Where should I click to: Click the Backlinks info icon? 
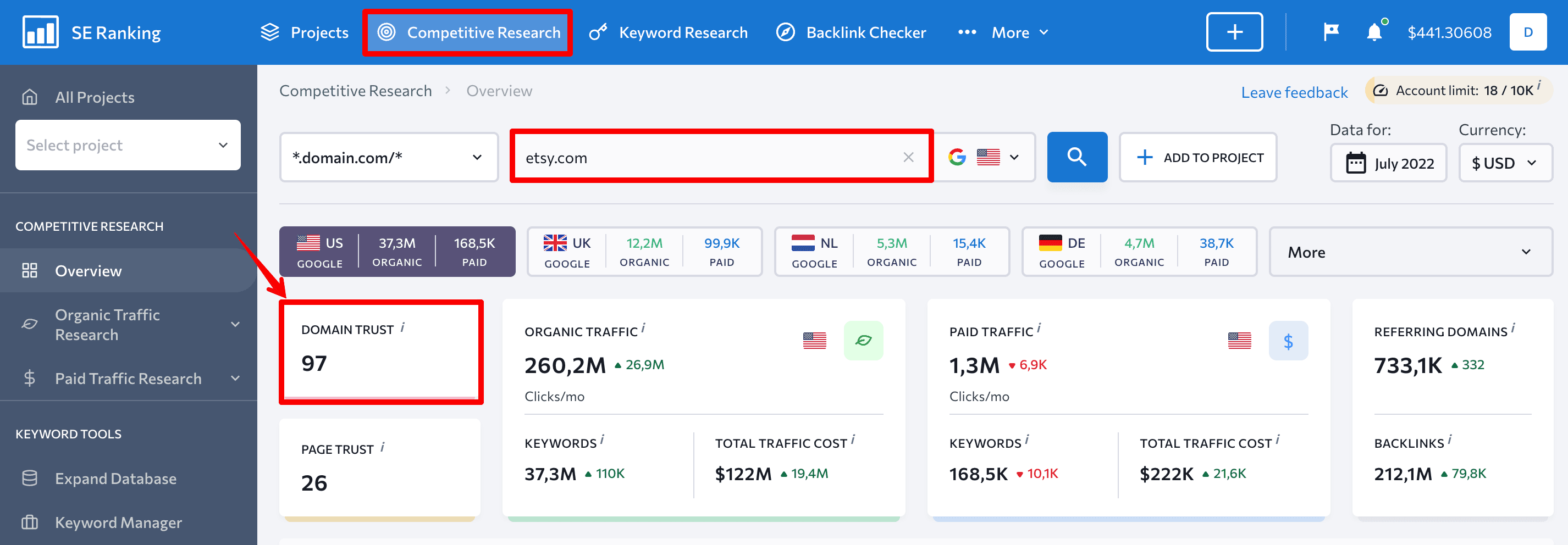(x=1450, y=439)
